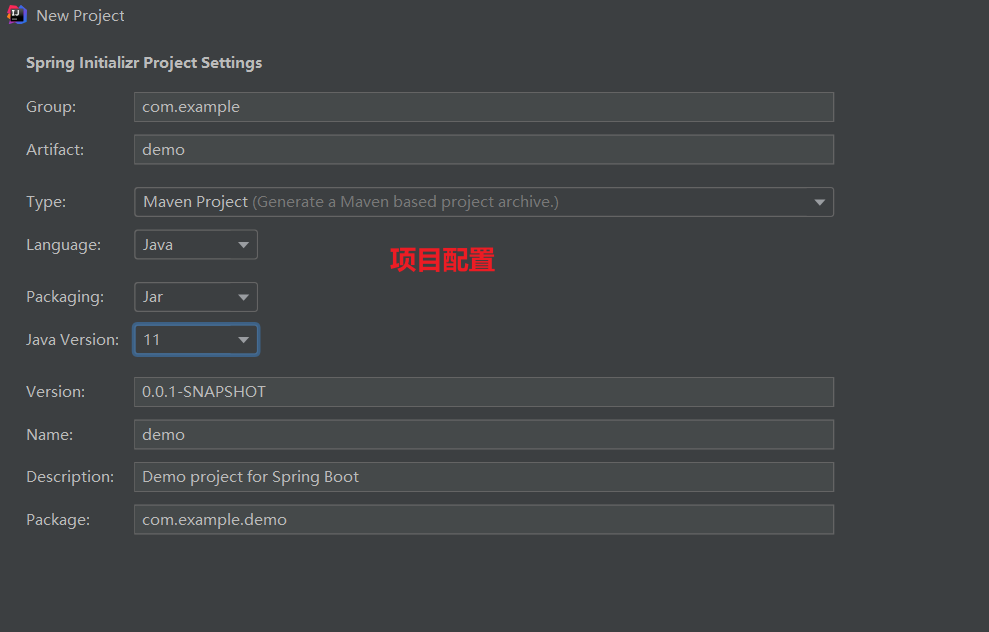Expand the Language dropdown arrow
Image resolution: width=989 pixels, height=632 pixels.
pos(243,245)
